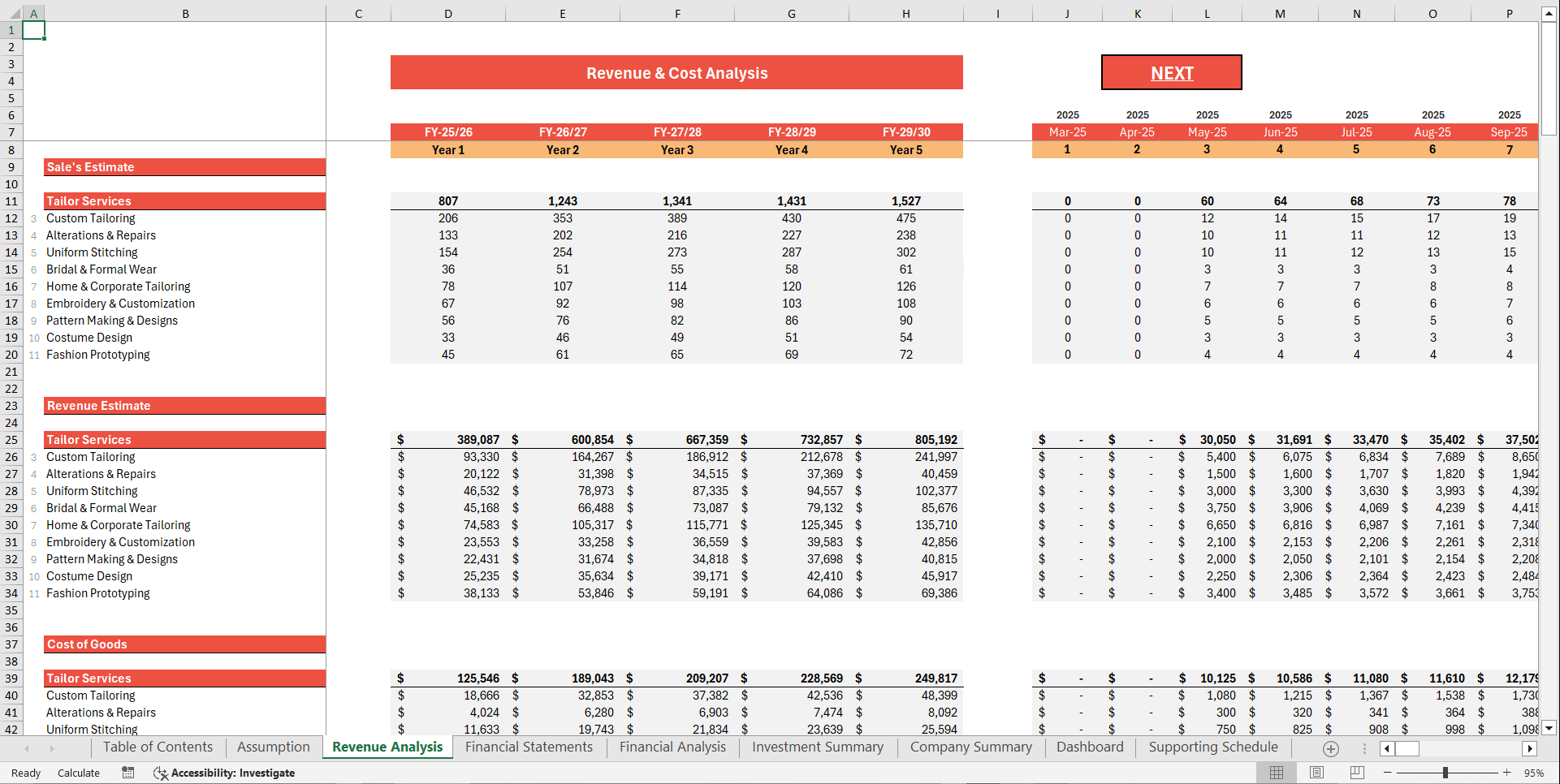Image resolution: width=1560 pixels, height=784 pixels.
Task: Click the macro recording icon in status bar
Action: pos(127,773)
